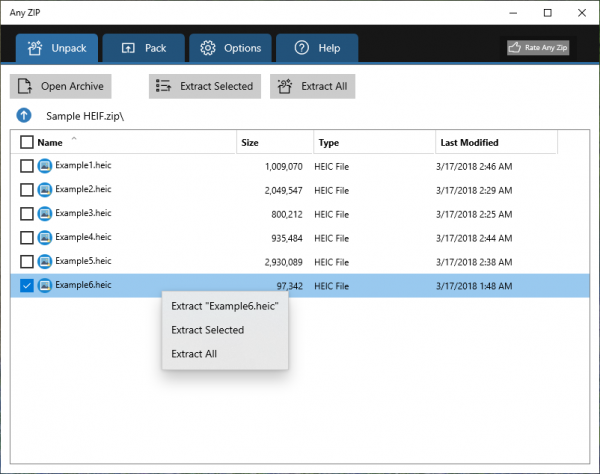Check the box for Example1.heic
This screenshot has height=474, width=600.
click(27, 166)
